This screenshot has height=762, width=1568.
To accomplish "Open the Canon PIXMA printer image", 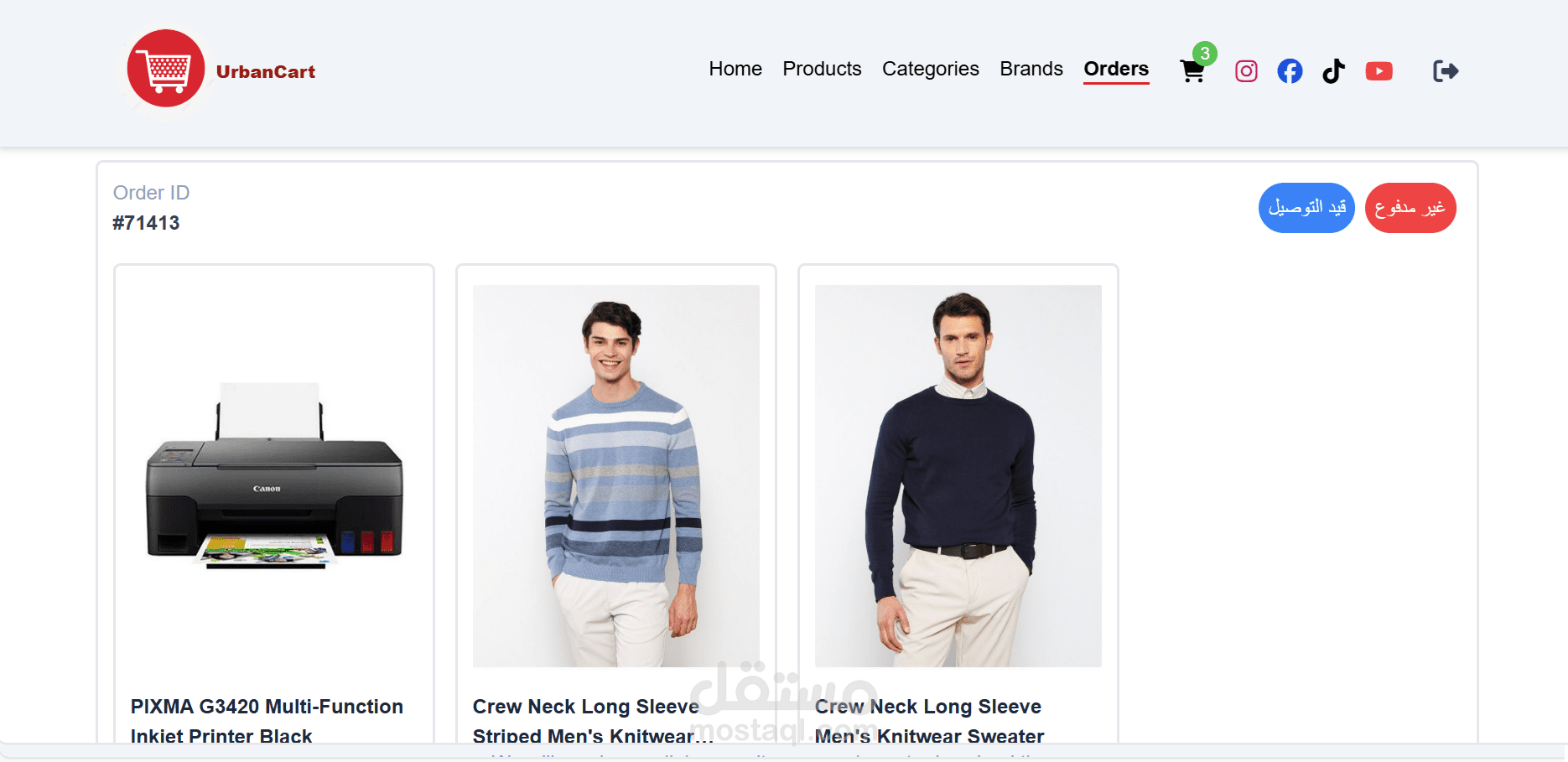I will 274,476.
